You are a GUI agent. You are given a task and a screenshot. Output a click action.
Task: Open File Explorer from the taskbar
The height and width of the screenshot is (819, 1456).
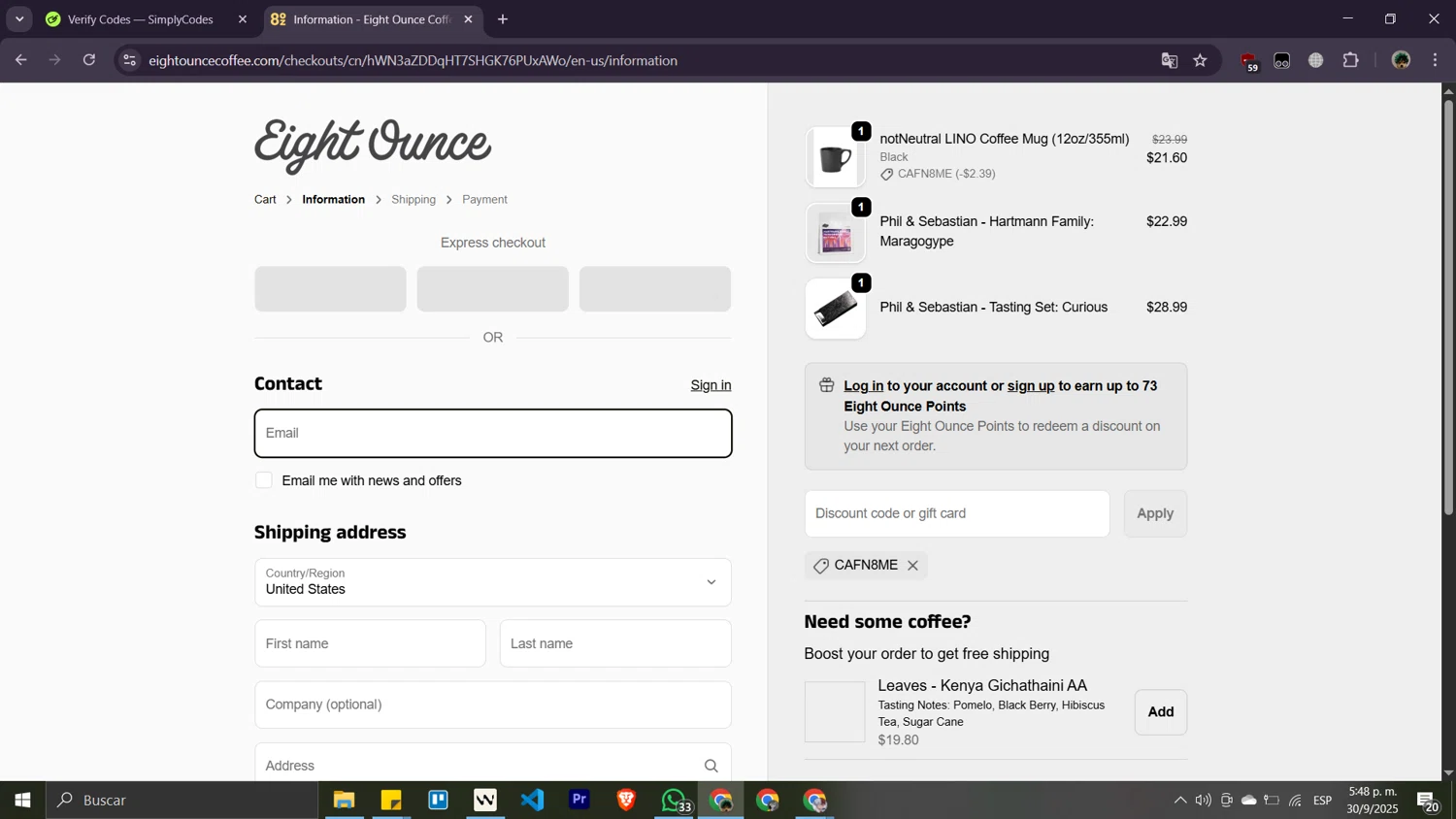344,800
